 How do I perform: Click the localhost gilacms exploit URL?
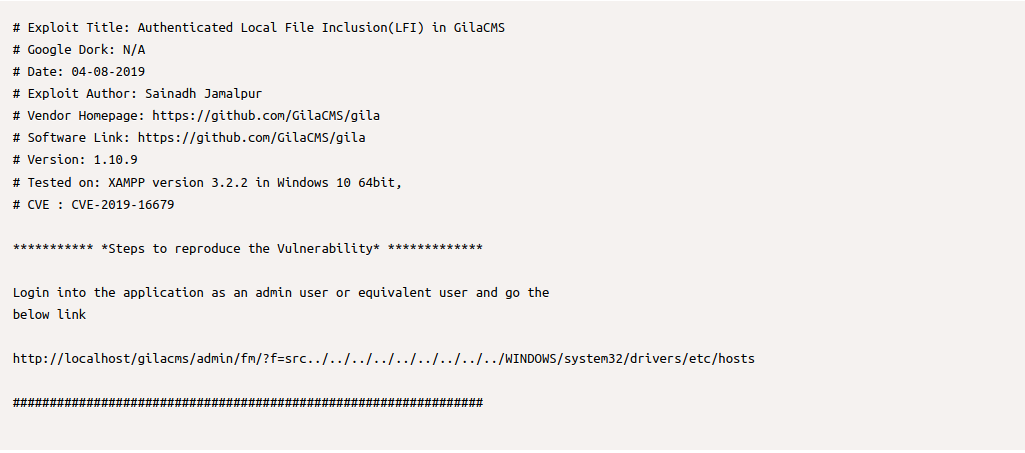click(384, 358)
